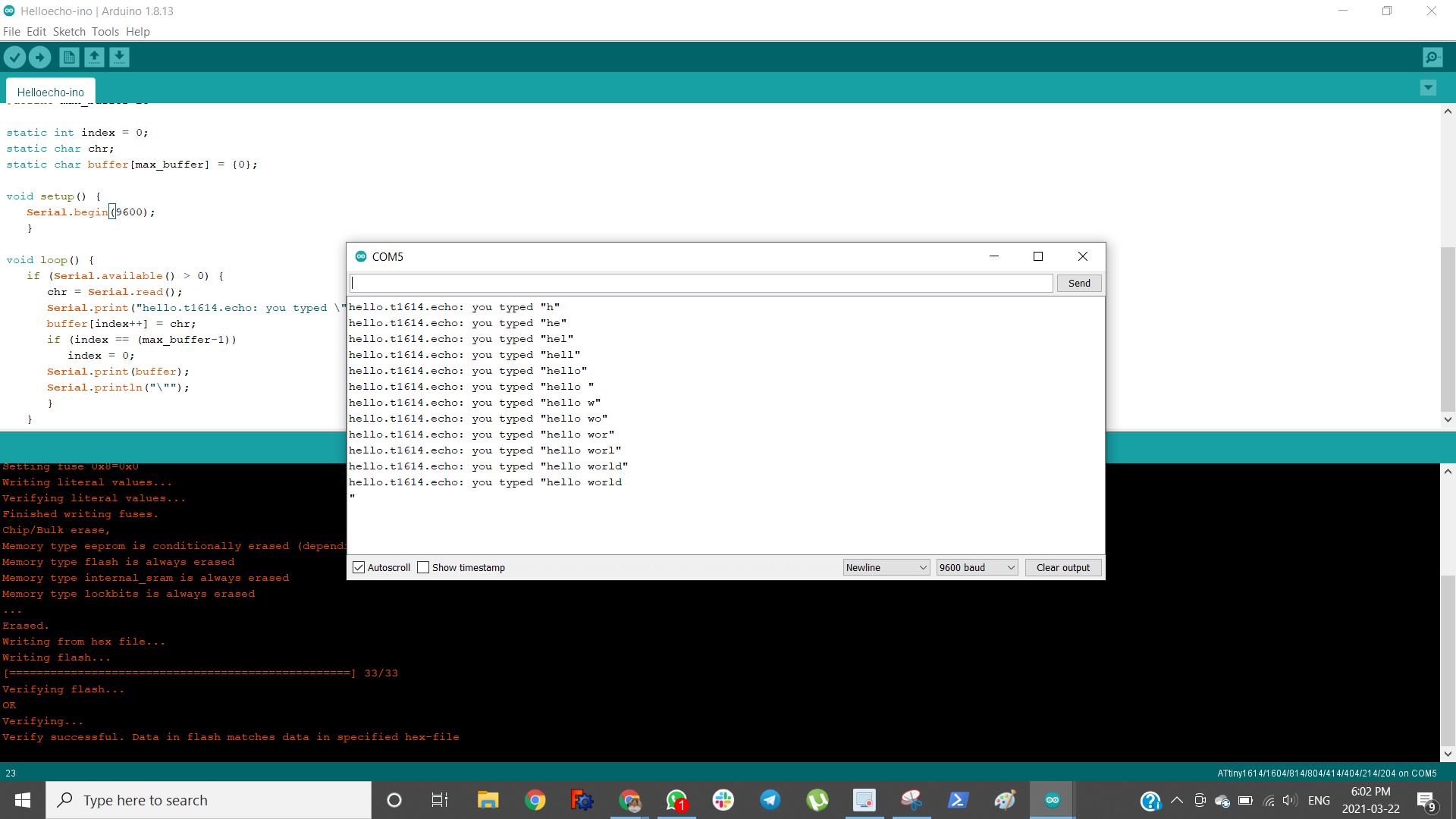Open the File menu
1456x819 pixels.
(11, 32)
